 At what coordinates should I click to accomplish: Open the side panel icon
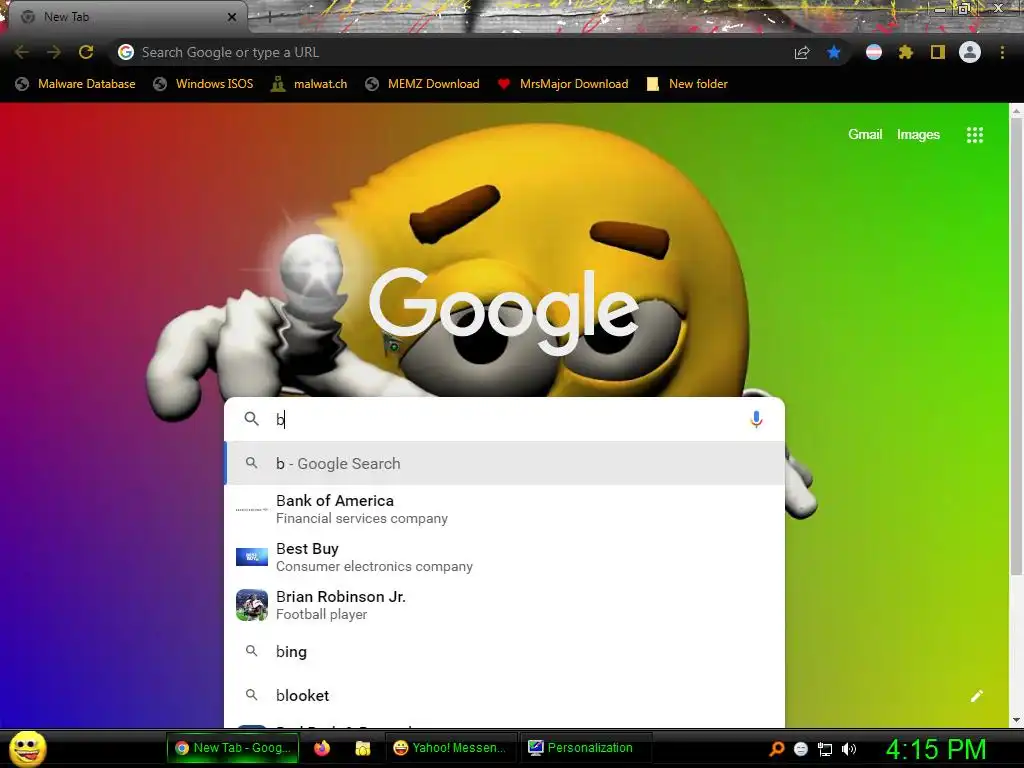point(938,52)
